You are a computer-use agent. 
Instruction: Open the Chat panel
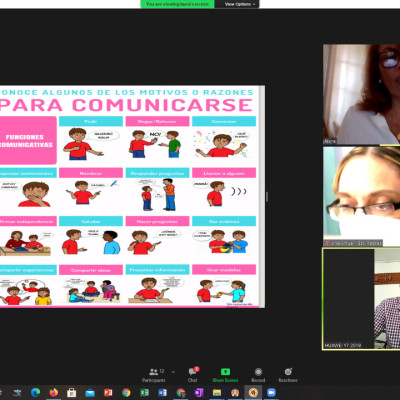point(193,375)
